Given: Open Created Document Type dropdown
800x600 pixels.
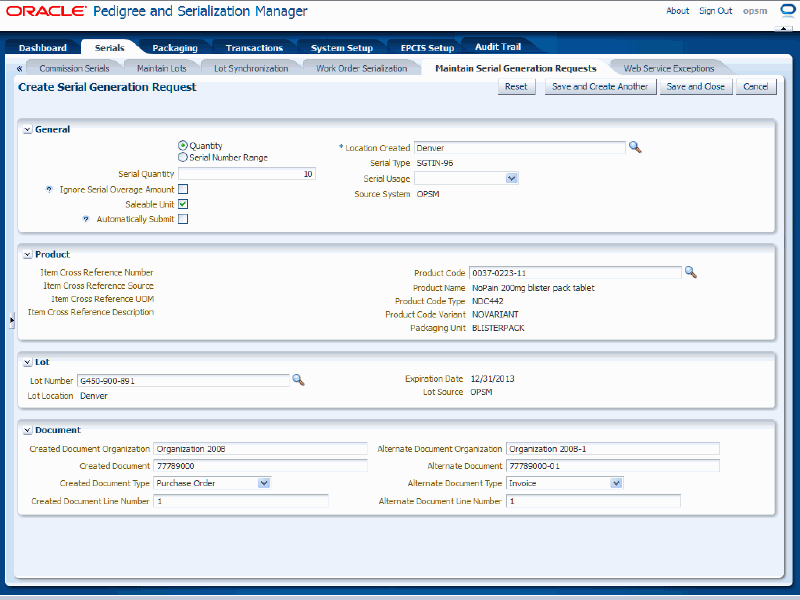Looking at the screenshot, I should (x=264, y=483).
